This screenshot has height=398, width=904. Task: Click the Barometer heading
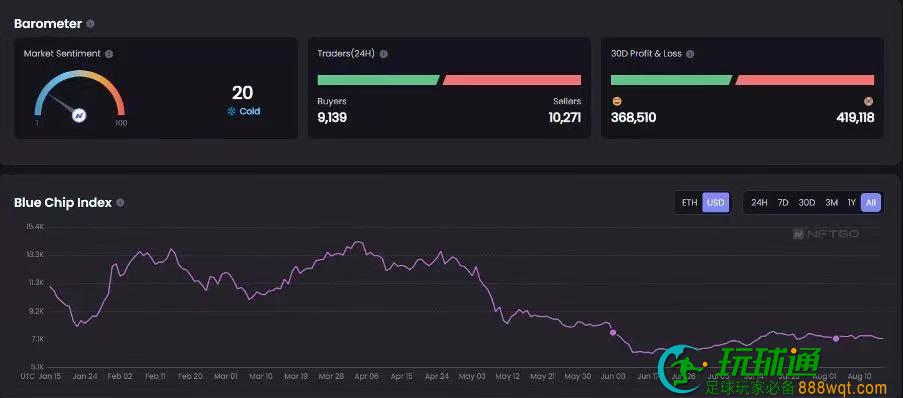click(48, 24)
